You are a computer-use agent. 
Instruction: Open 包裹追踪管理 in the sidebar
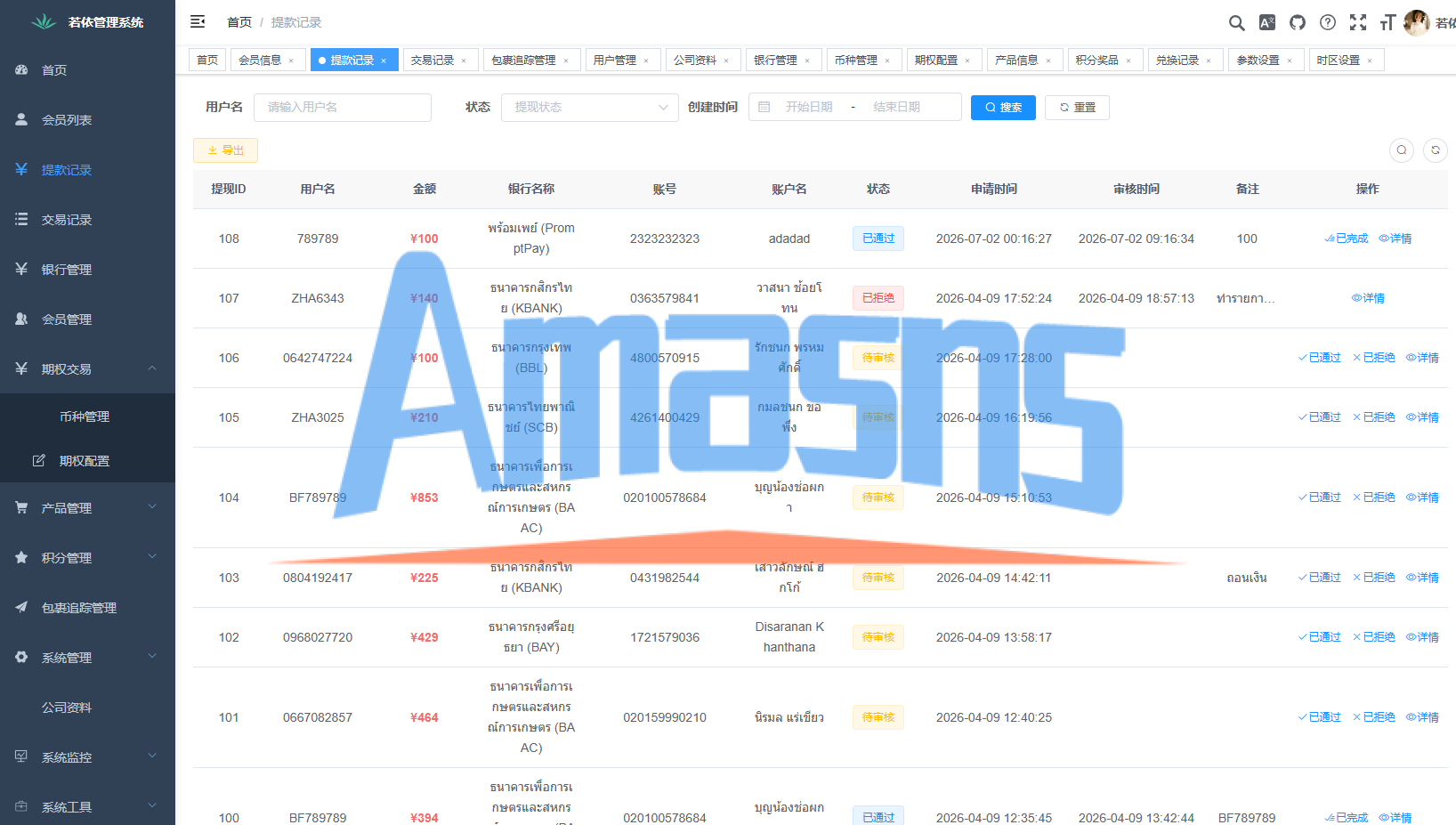tap(87, 608)
